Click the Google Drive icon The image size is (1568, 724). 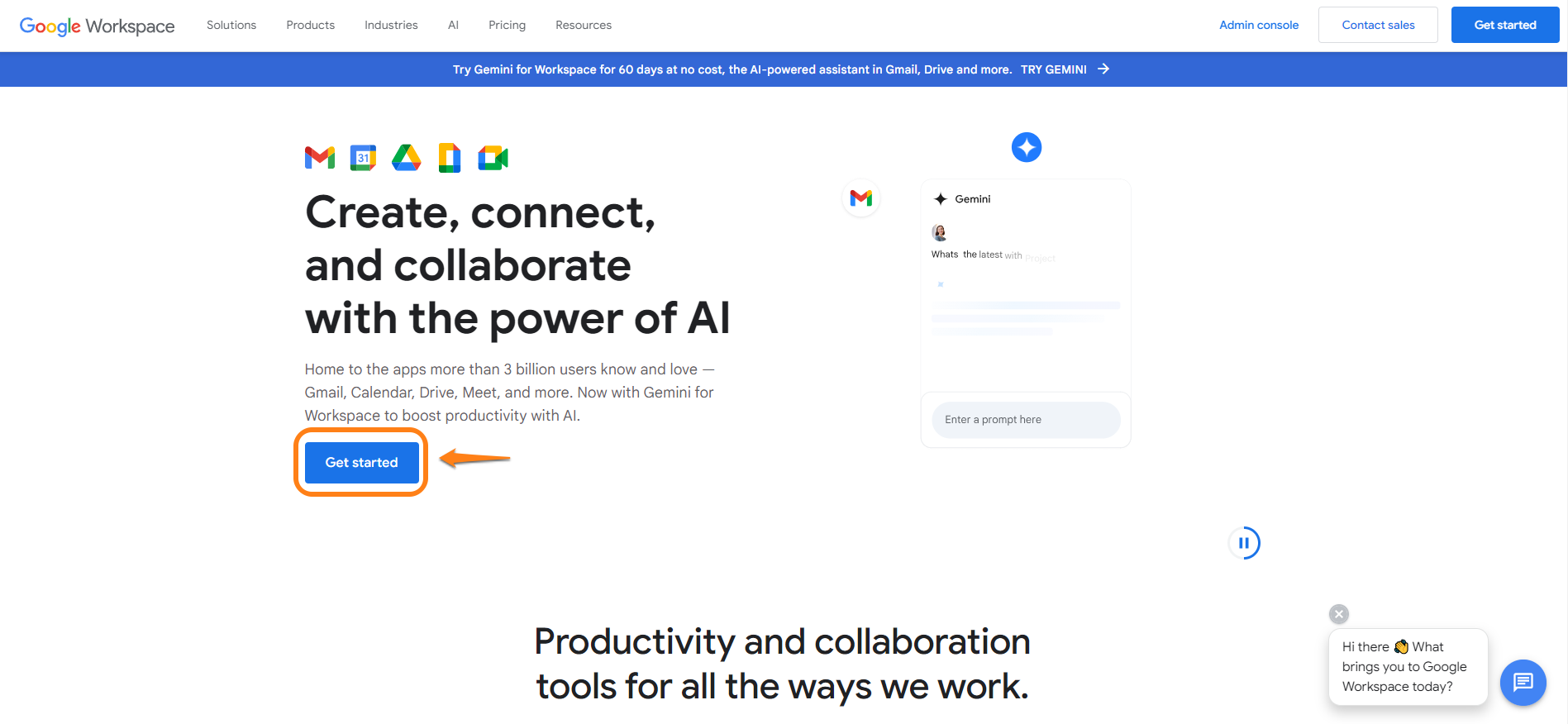click(x=406, y=157)
